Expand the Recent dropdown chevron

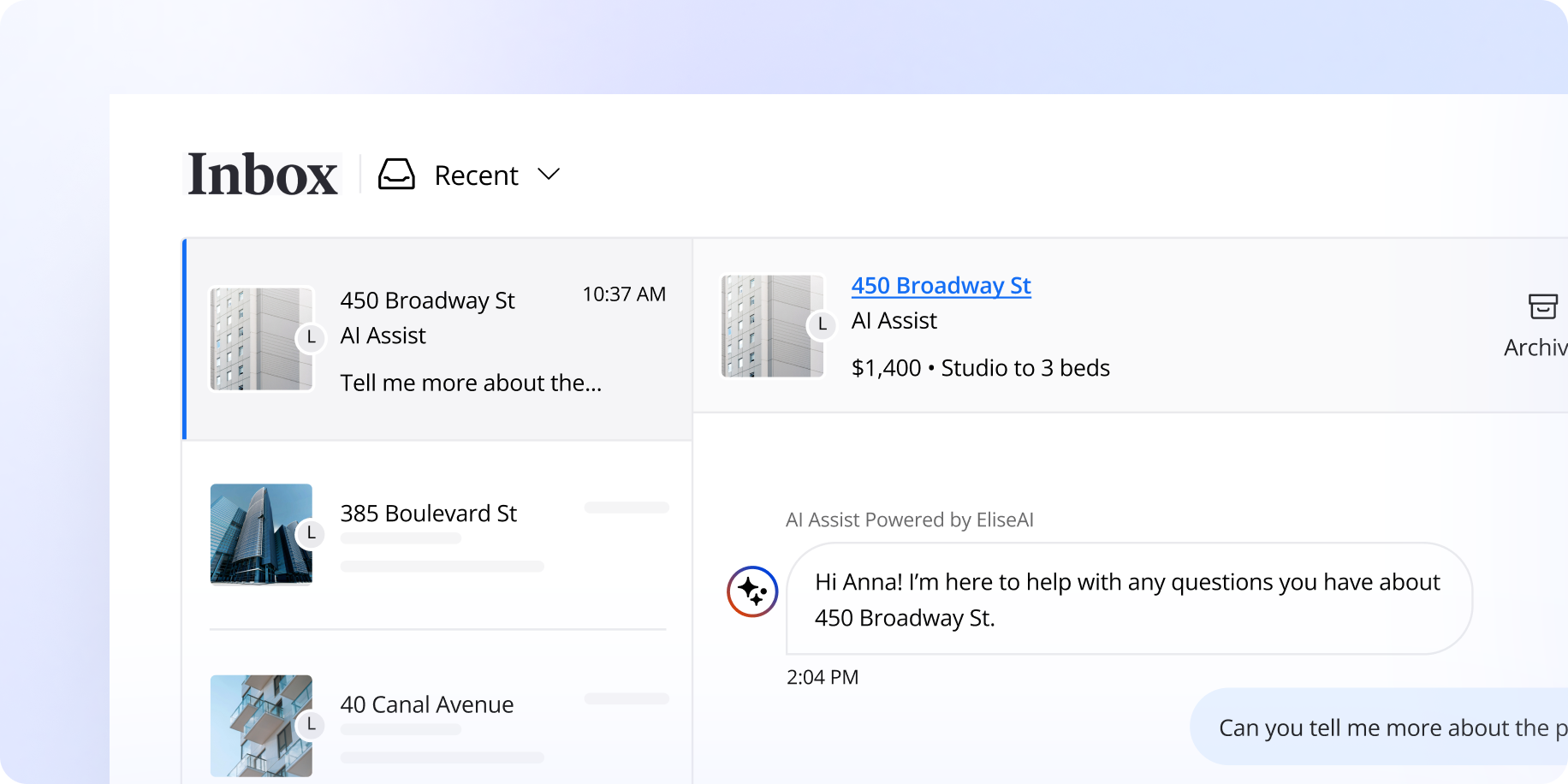549,174
